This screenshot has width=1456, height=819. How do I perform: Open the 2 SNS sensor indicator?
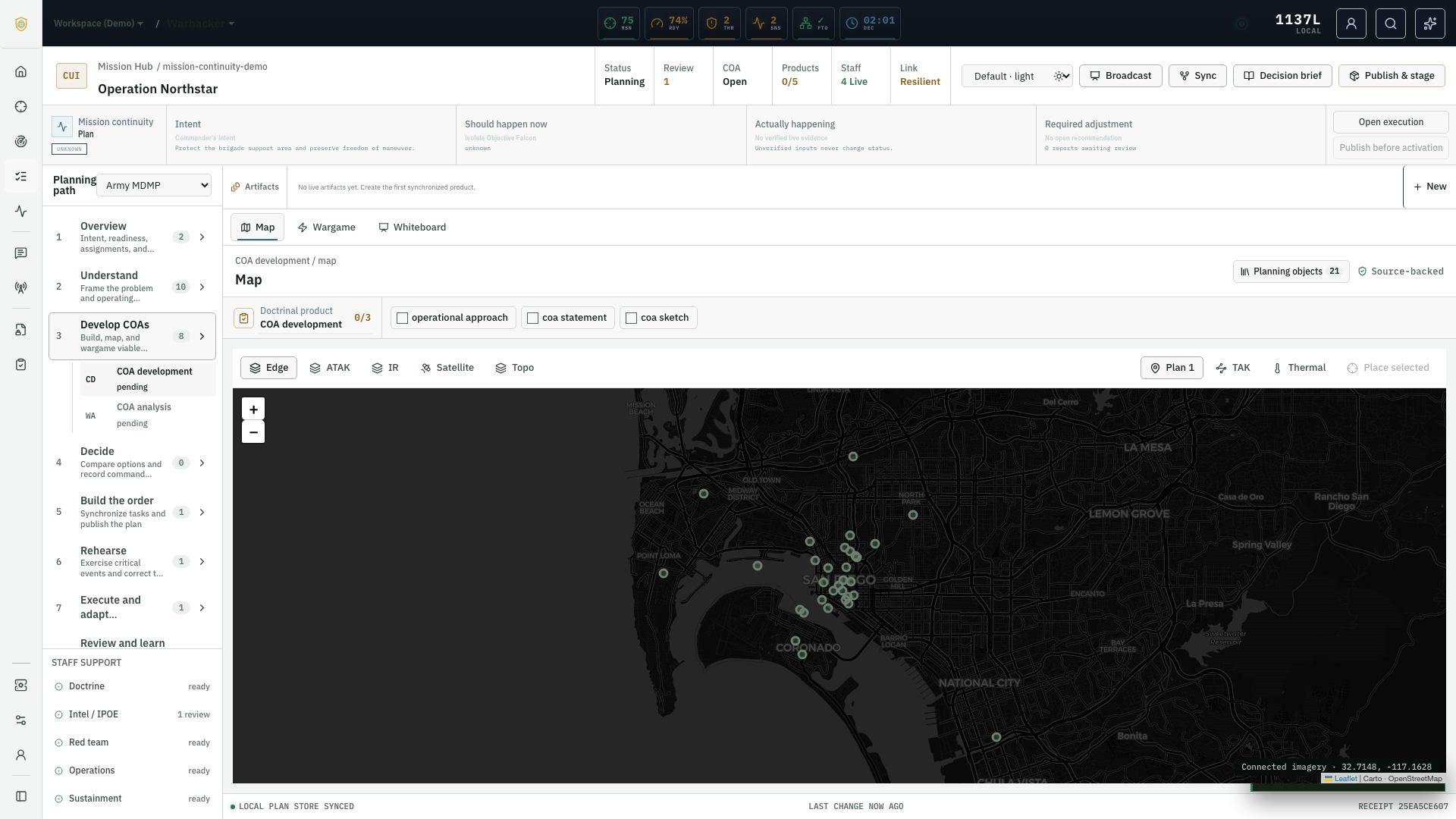(x=767, y=24)
